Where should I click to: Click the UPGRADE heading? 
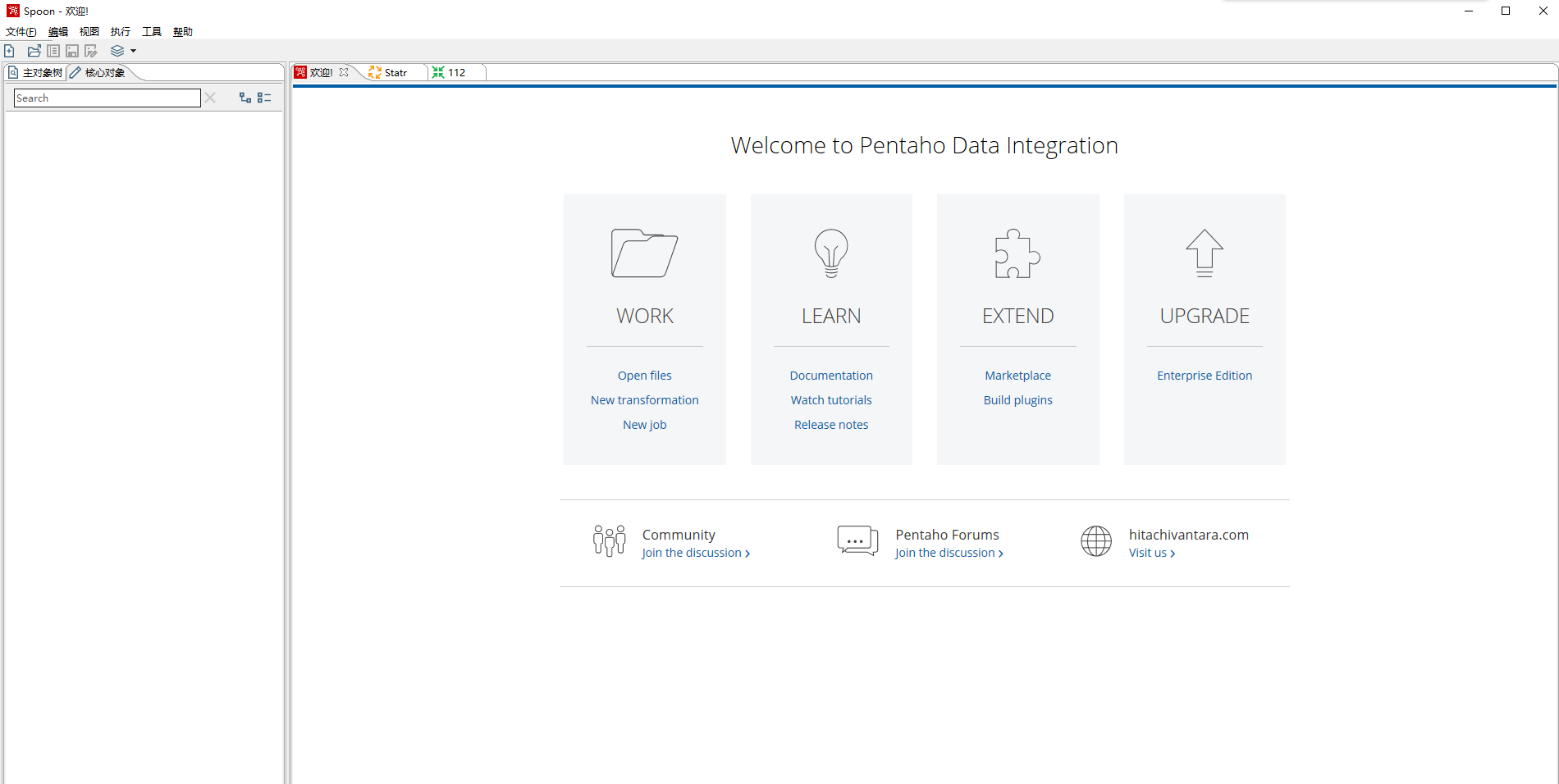coord(1205,317)
